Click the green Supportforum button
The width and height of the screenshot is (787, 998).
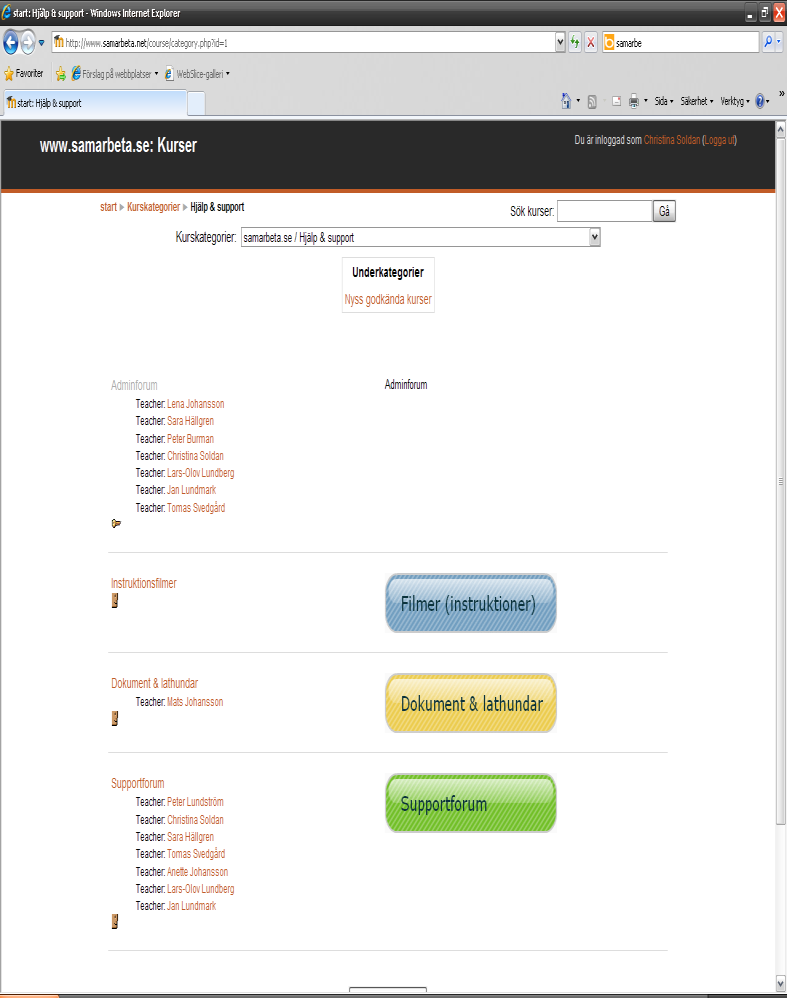point(471,803)
